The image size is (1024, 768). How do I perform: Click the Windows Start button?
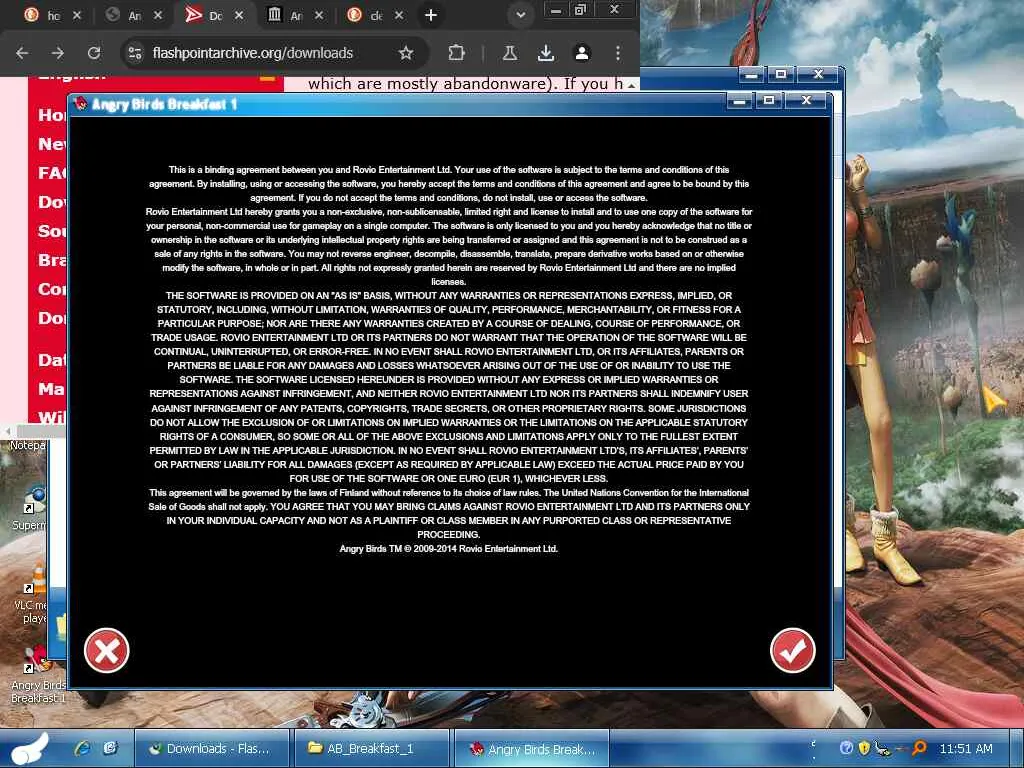click(x=30, y=748)
